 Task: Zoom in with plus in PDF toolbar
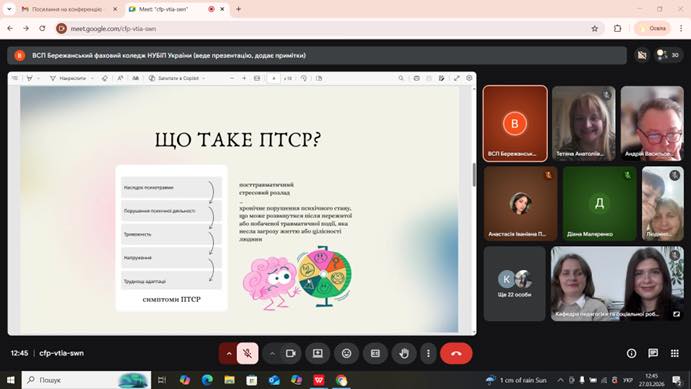point(244,78)
